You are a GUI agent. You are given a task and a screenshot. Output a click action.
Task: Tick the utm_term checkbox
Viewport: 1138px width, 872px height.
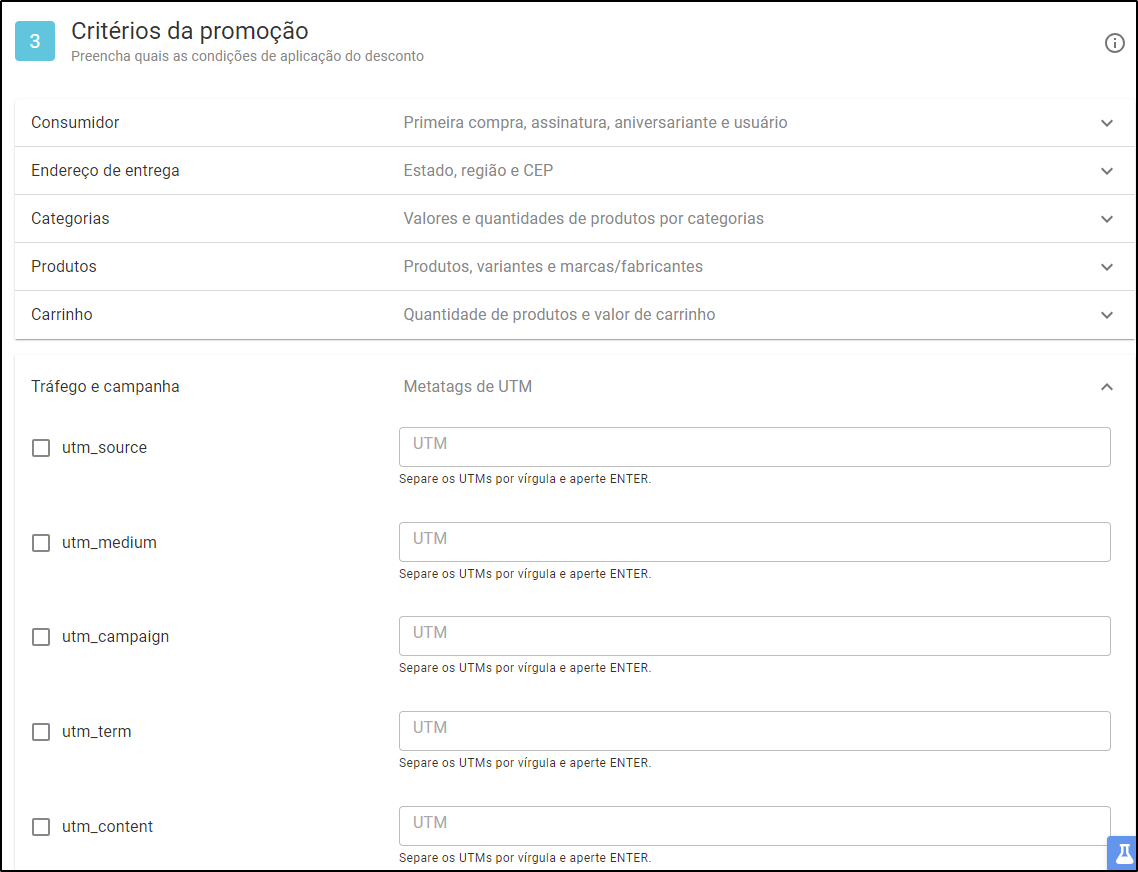(x=41, y=732)
